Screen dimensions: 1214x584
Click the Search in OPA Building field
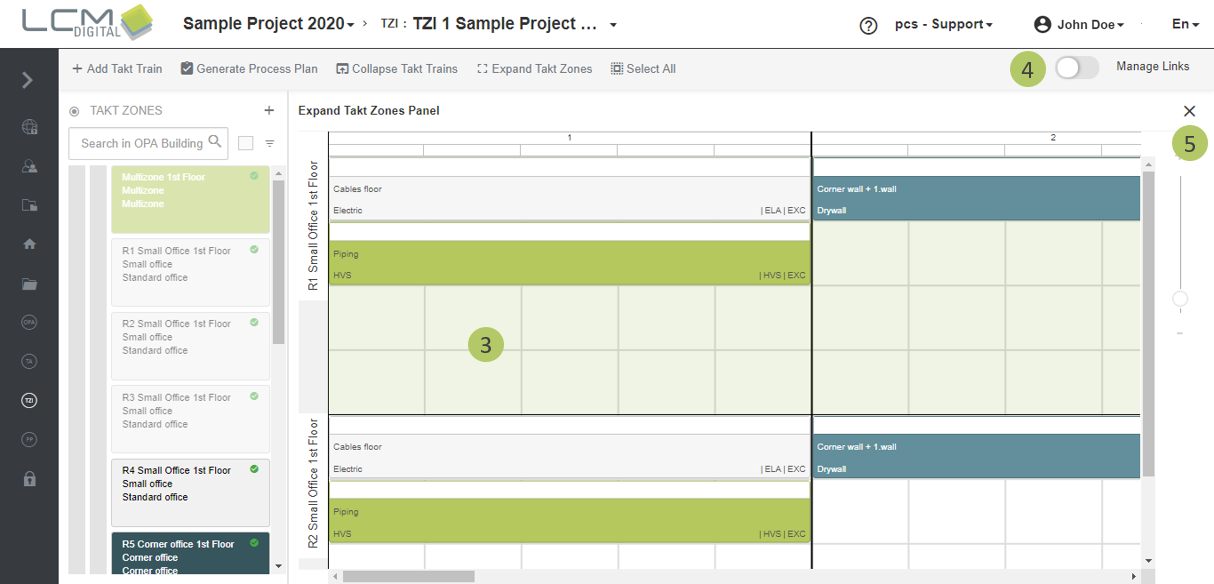(140, 144)
